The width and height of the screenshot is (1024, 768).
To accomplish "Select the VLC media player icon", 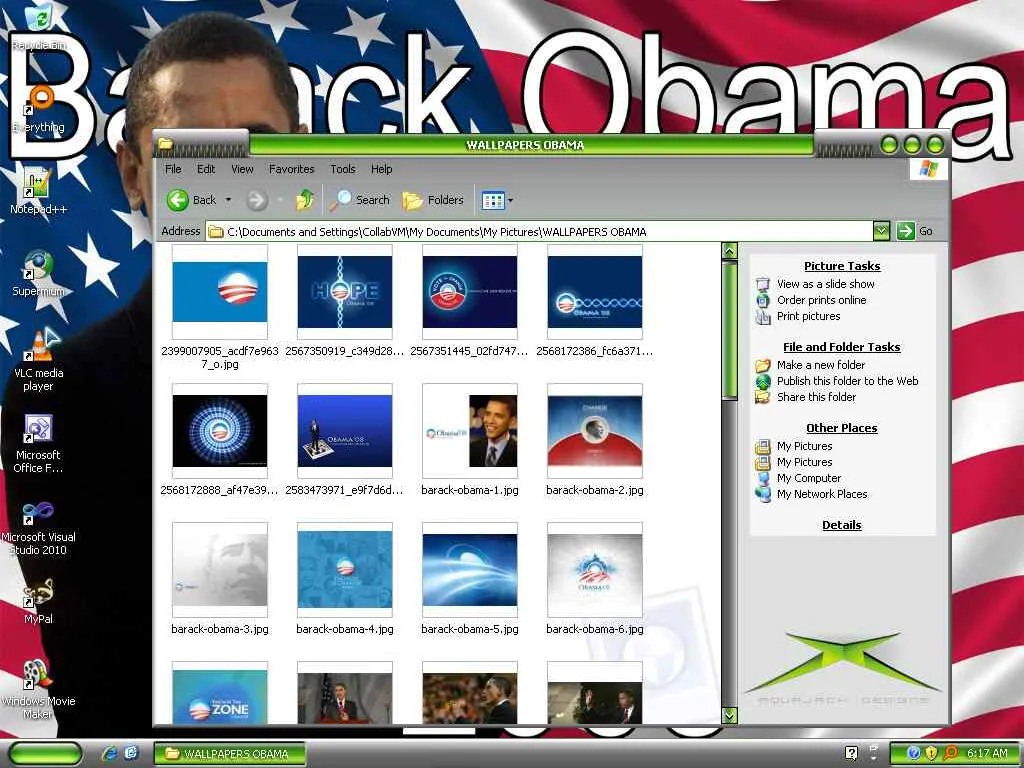I will (39, 360).
